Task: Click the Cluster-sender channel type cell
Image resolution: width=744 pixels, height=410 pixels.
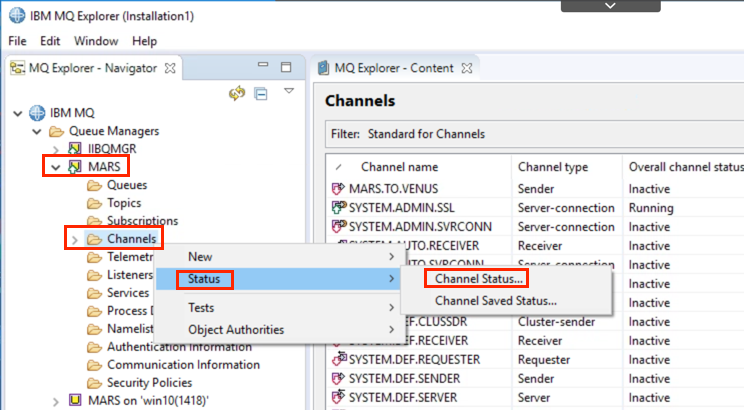Action: (556, 322)
